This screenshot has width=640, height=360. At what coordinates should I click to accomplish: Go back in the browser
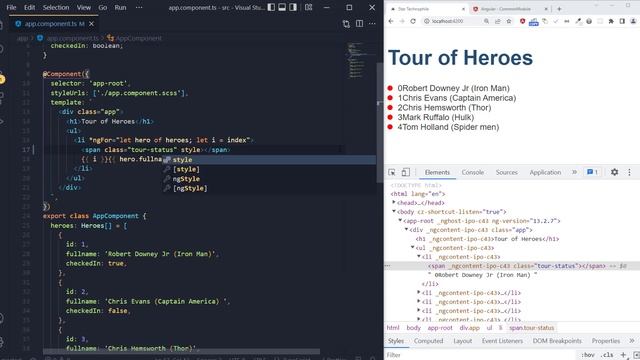tap(391, 21)
